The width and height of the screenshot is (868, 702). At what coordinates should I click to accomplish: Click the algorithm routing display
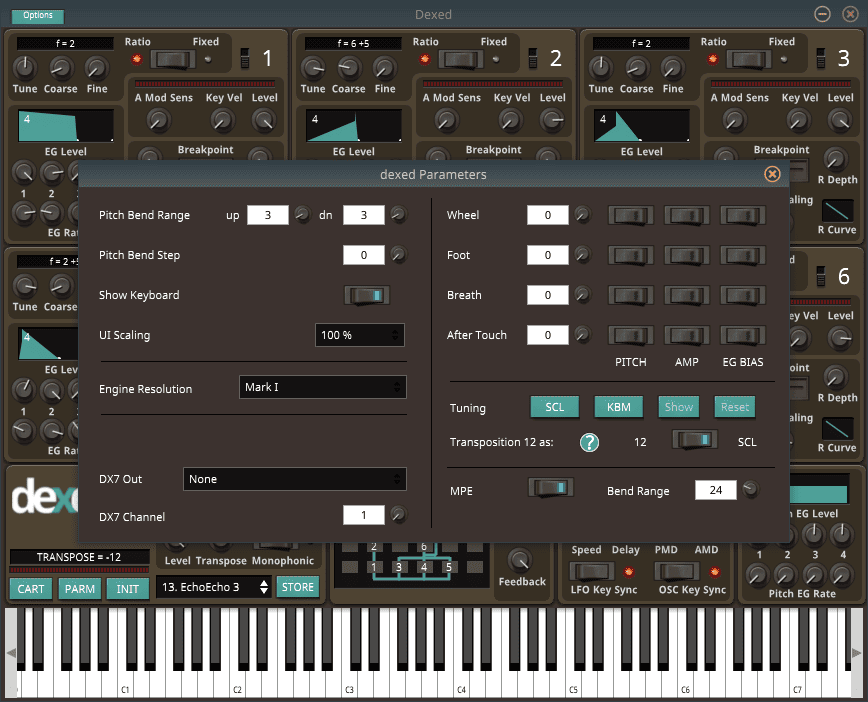point(412,565)
